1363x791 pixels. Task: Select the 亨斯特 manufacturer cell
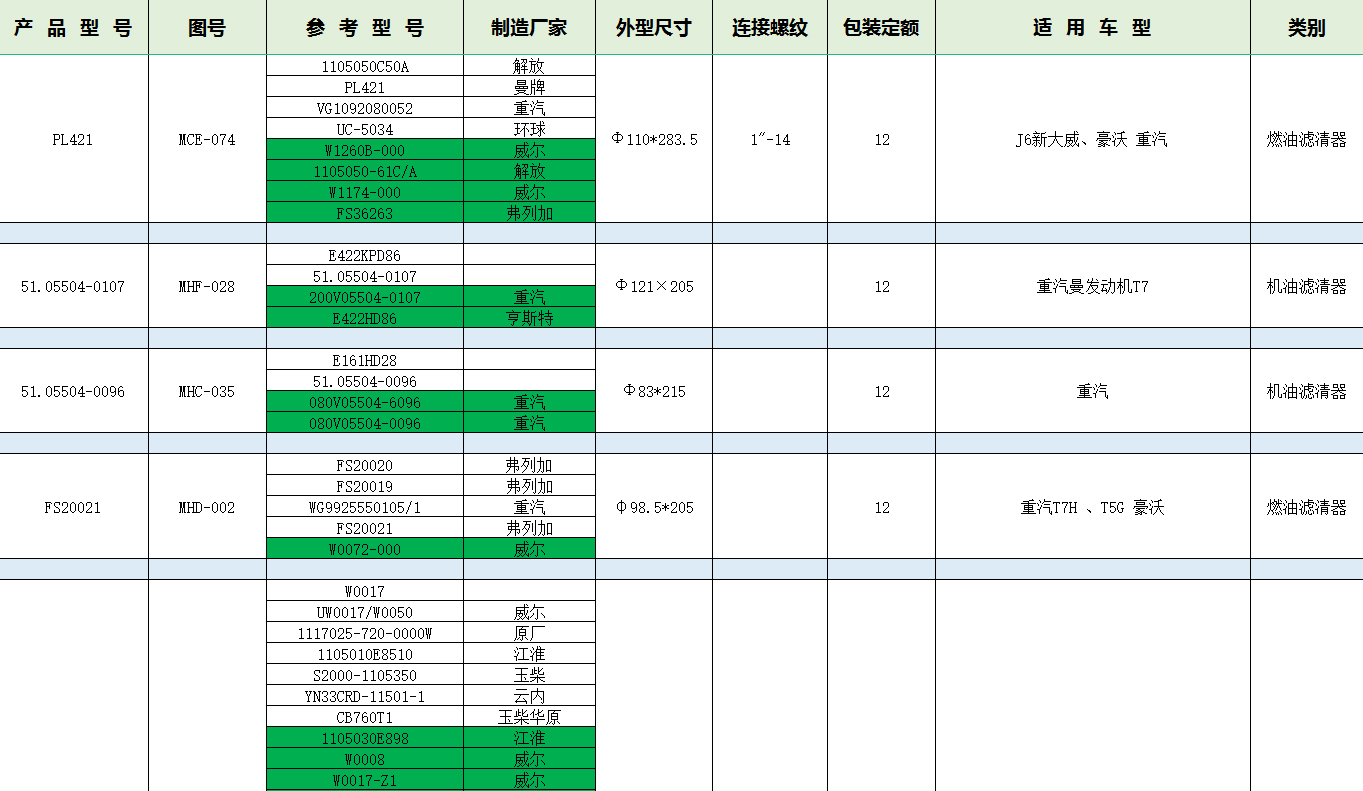[529, 318]
